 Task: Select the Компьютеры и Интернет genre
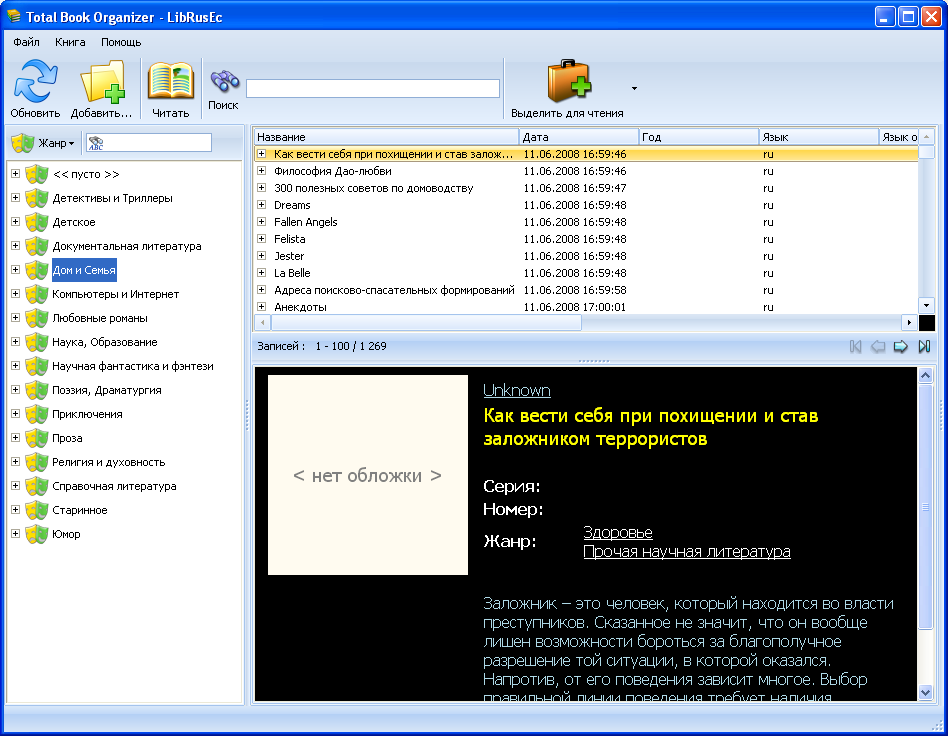115,295
